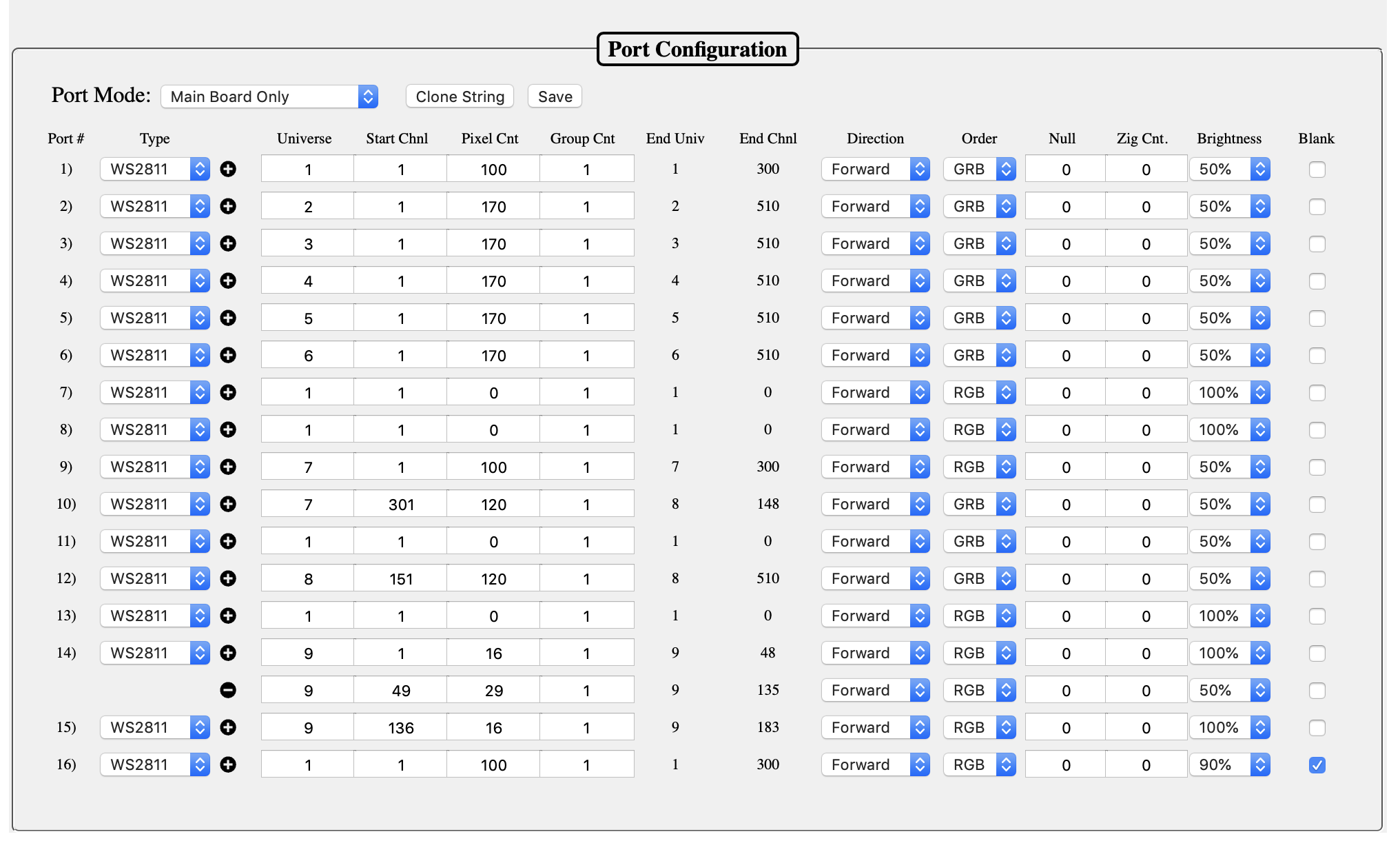
Task: Add a string to port 5
Action: pyautogui.click(x=228, y=318)
